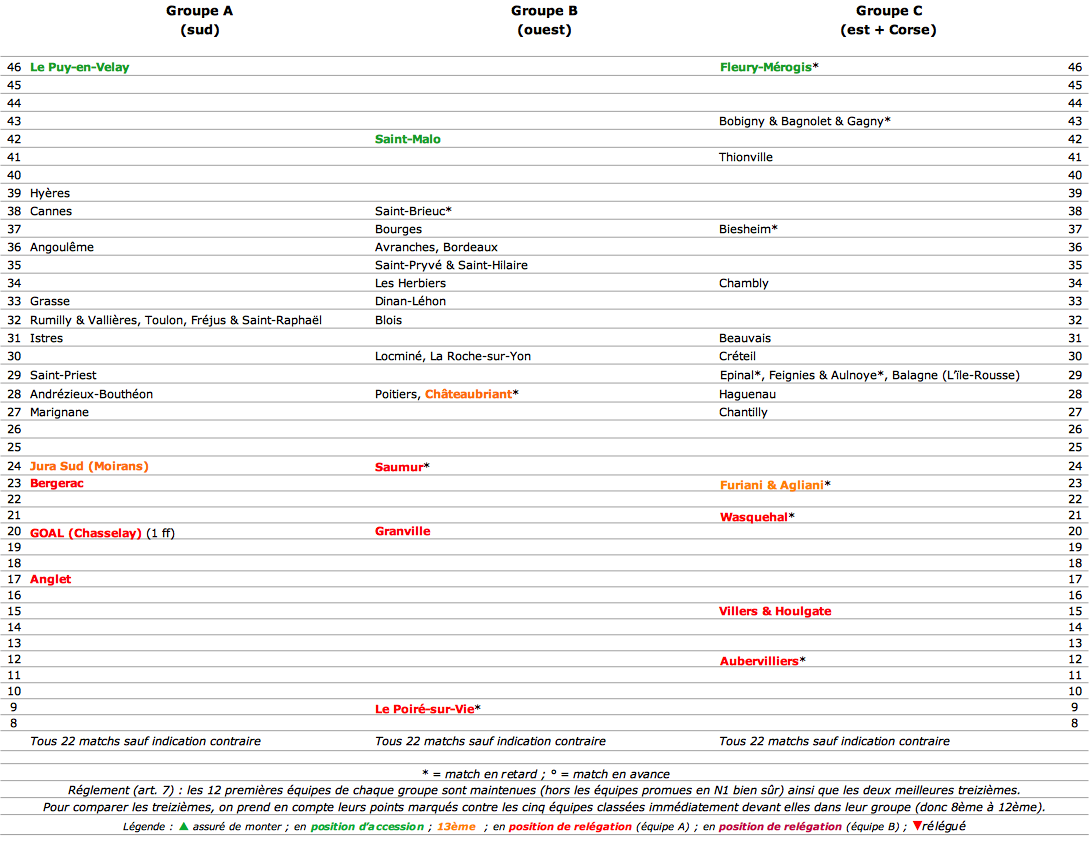
Task: Click Bourges in Groupe B
Action: coord(398,230)
